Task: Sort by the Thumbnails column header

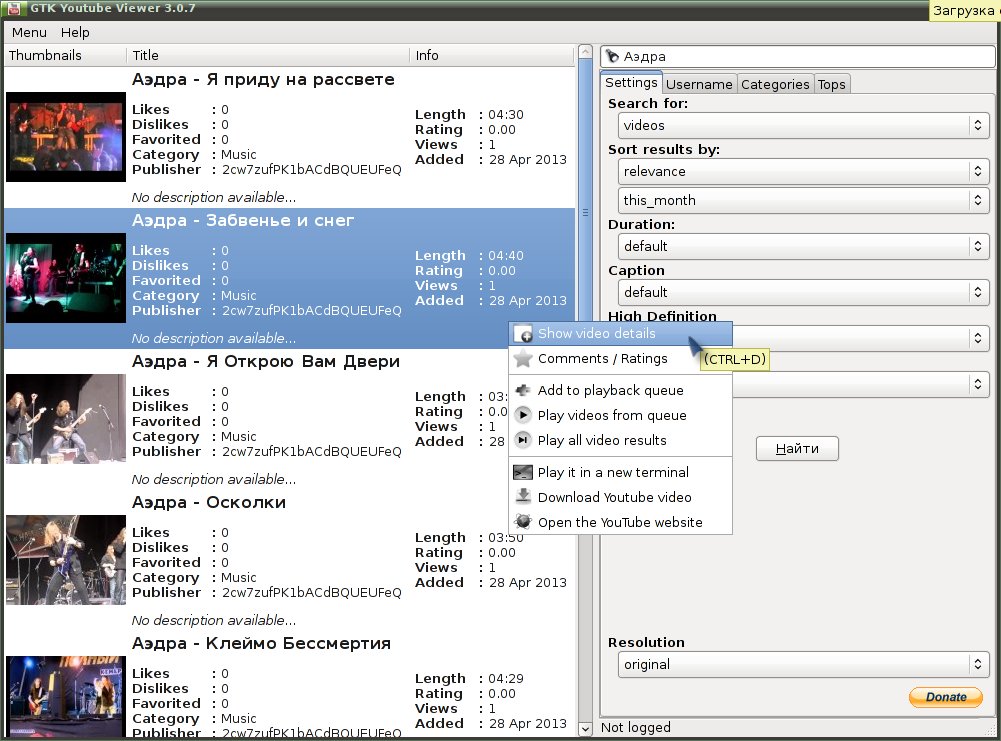Action: coord(65,56)
